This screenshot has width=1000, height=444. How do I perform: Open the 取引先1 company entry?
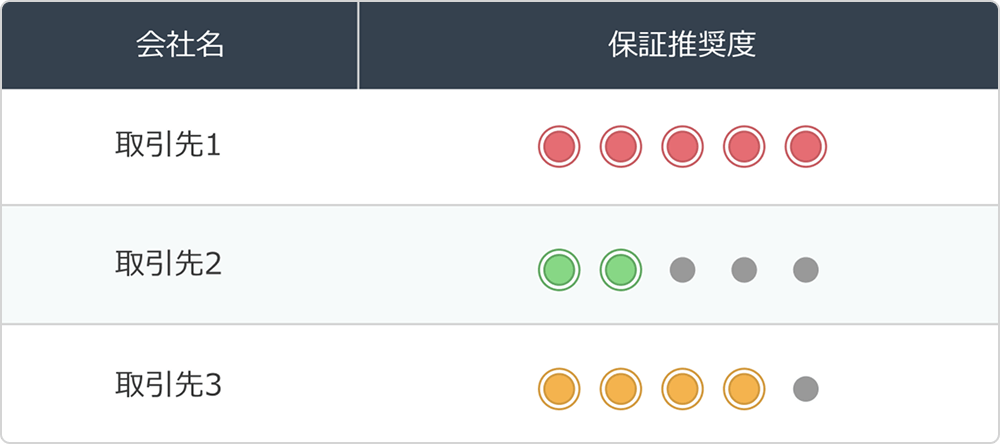click(x=168, y=146)
